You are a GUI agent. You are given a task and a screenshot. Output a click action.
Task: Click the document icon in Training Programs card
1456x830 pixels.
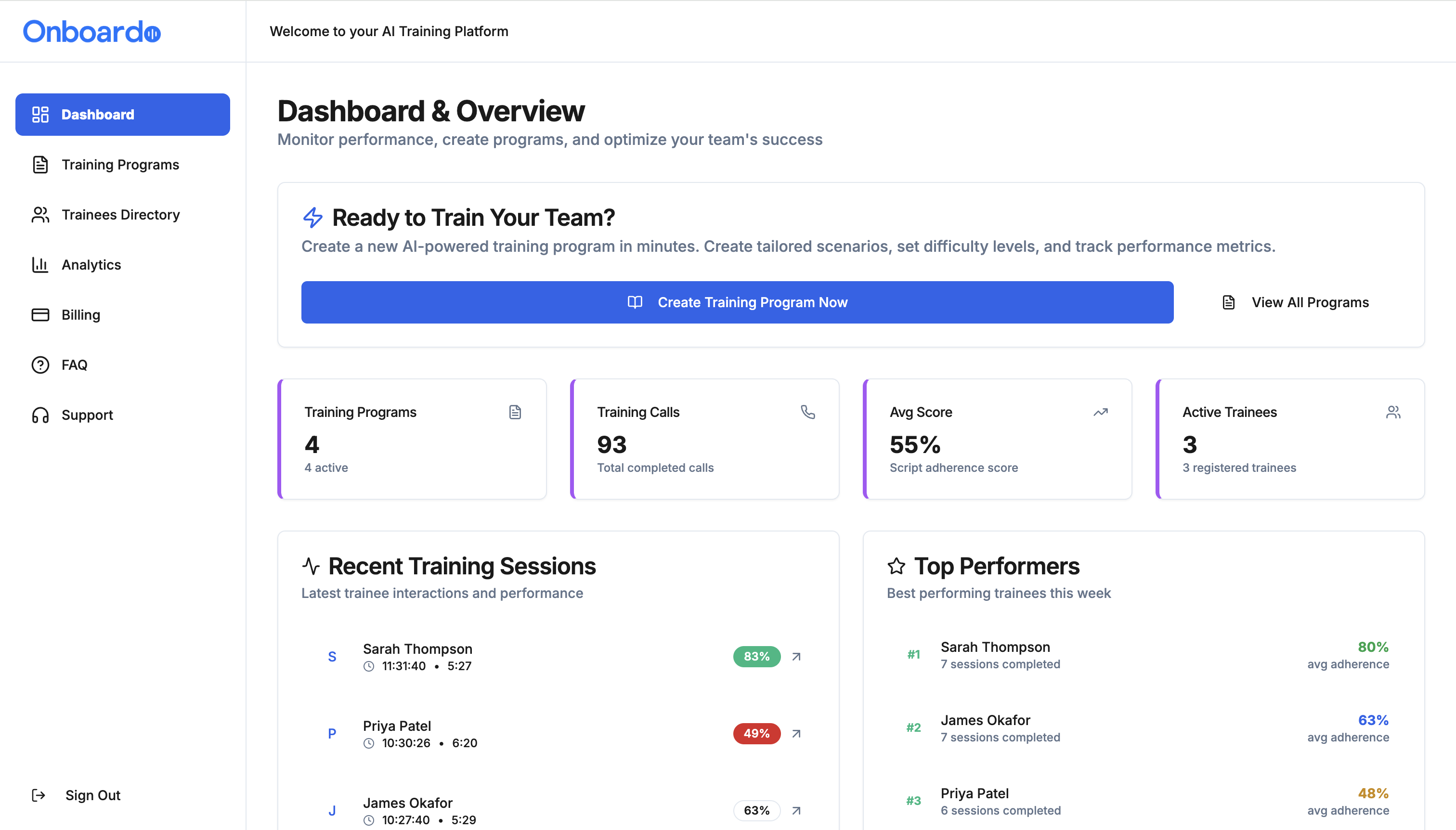click(515, 412)
